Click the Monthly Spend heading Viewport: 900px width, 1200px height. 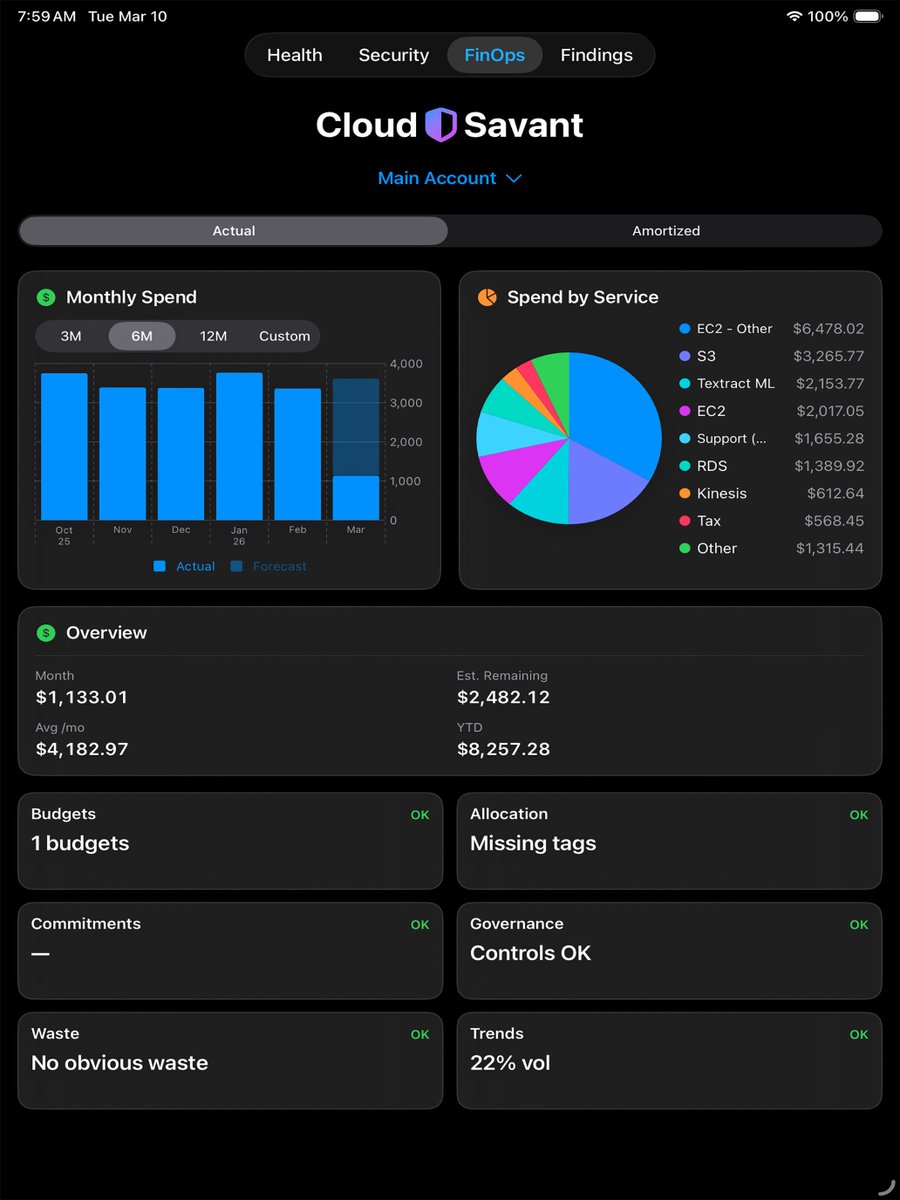point(131,297)
